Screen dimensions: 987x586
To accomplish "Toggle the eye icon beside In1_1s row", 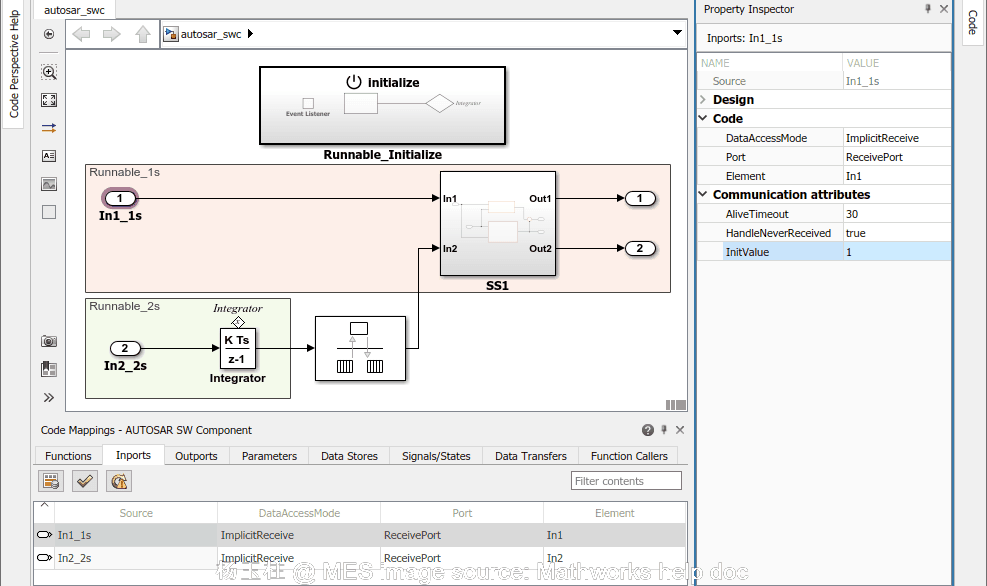I will click(x=43, y=535).
